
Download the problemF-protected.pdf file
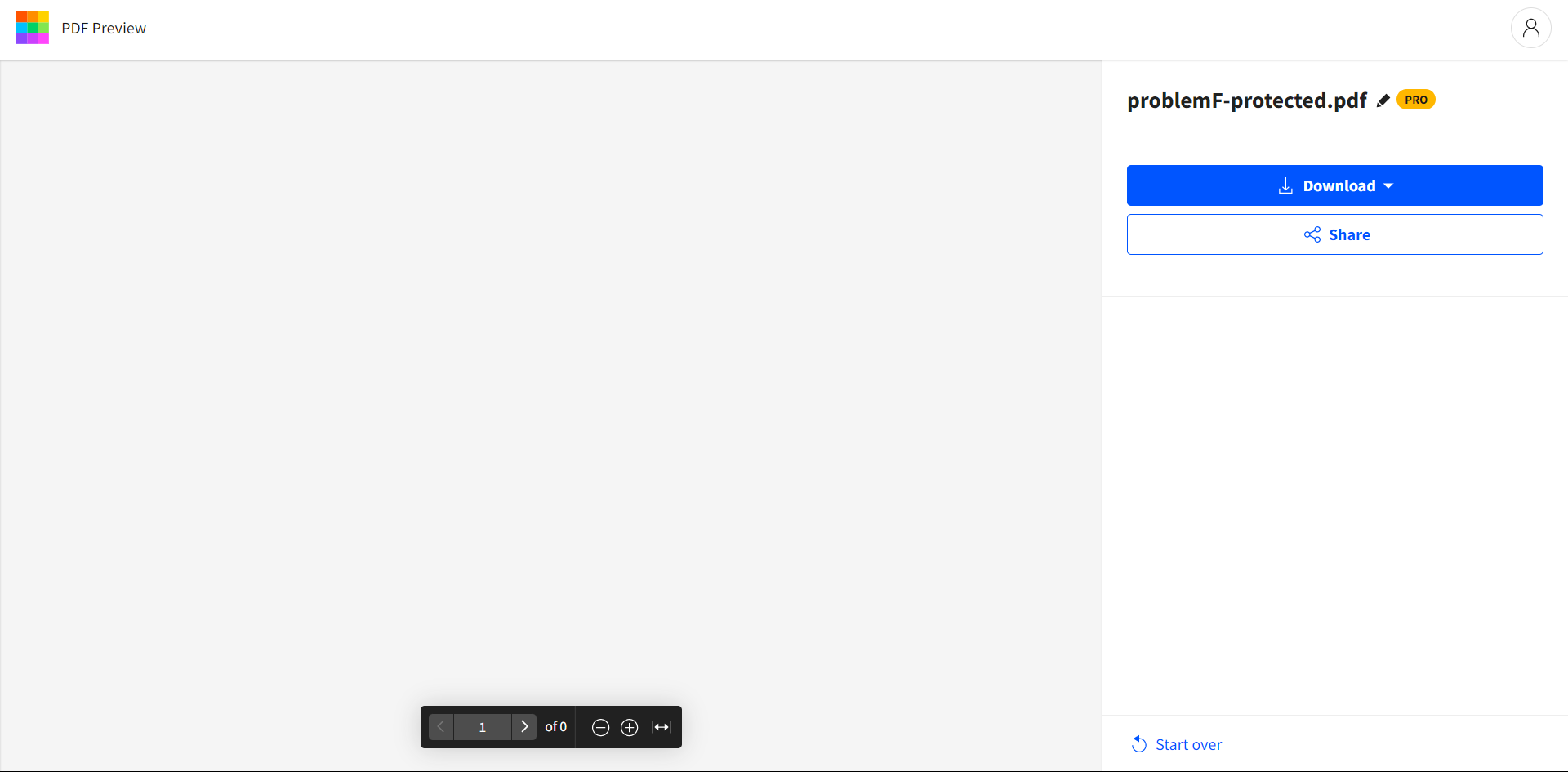coord(1334,185)
